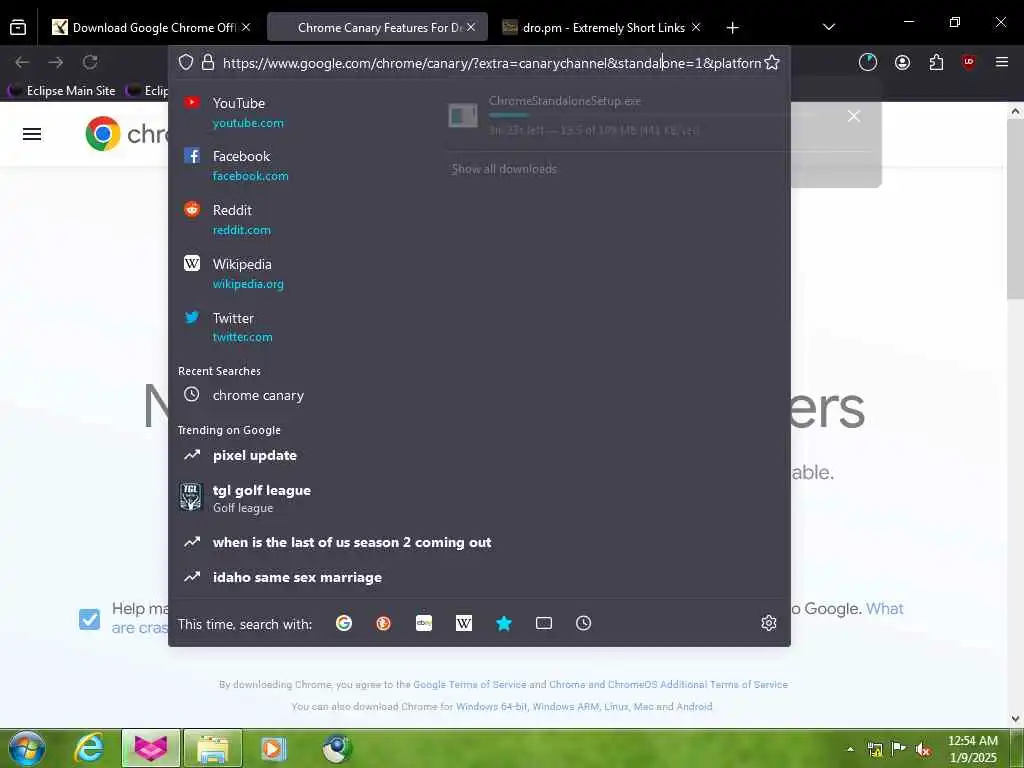
Task: Select Reddit suggestion
Action: click(x=479, y=219)
